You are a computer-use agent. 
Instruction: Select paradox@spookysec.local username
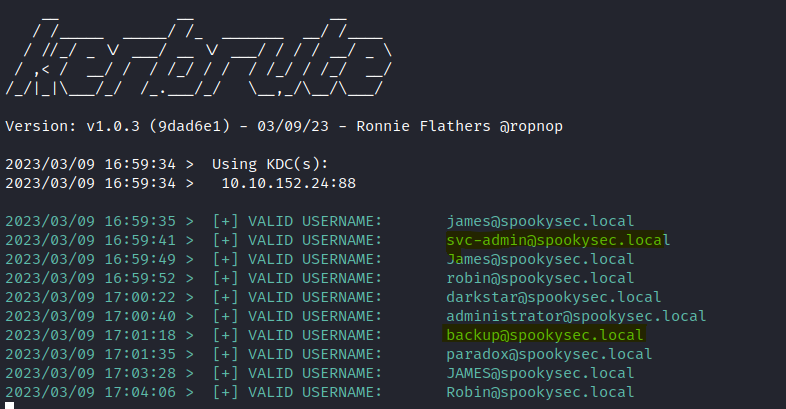click(549, 354)
